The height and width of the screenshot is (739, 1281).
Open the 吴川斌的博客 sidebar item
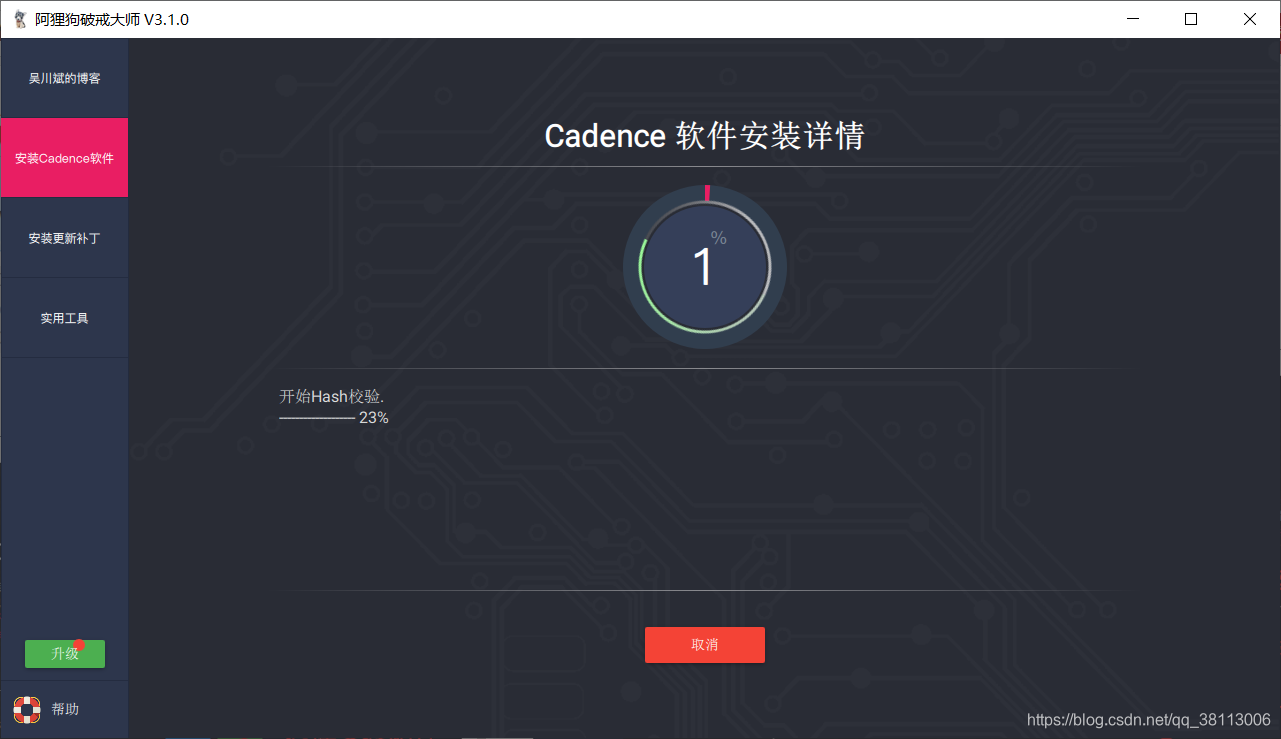pyautogui.click(x=64, y=78)
